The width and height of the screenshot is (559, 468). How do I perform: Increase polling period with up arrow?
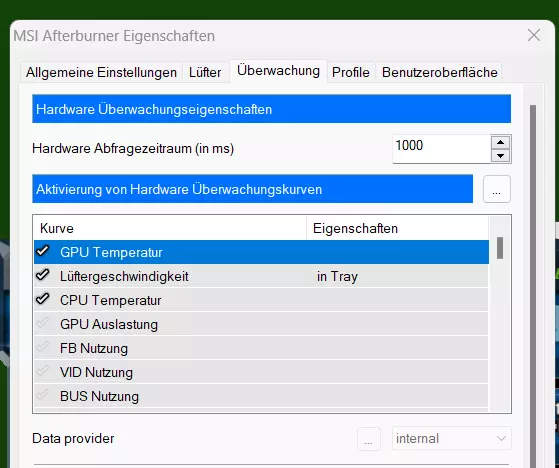tap(501, 143)
